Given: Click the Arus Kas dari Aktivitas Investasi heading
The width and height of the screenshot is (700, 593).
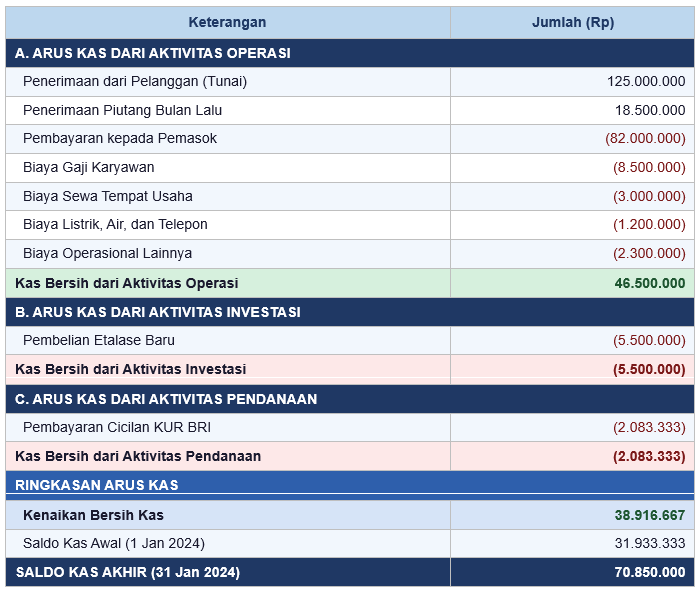Looking at the screenshot, I should click(158, 312).
